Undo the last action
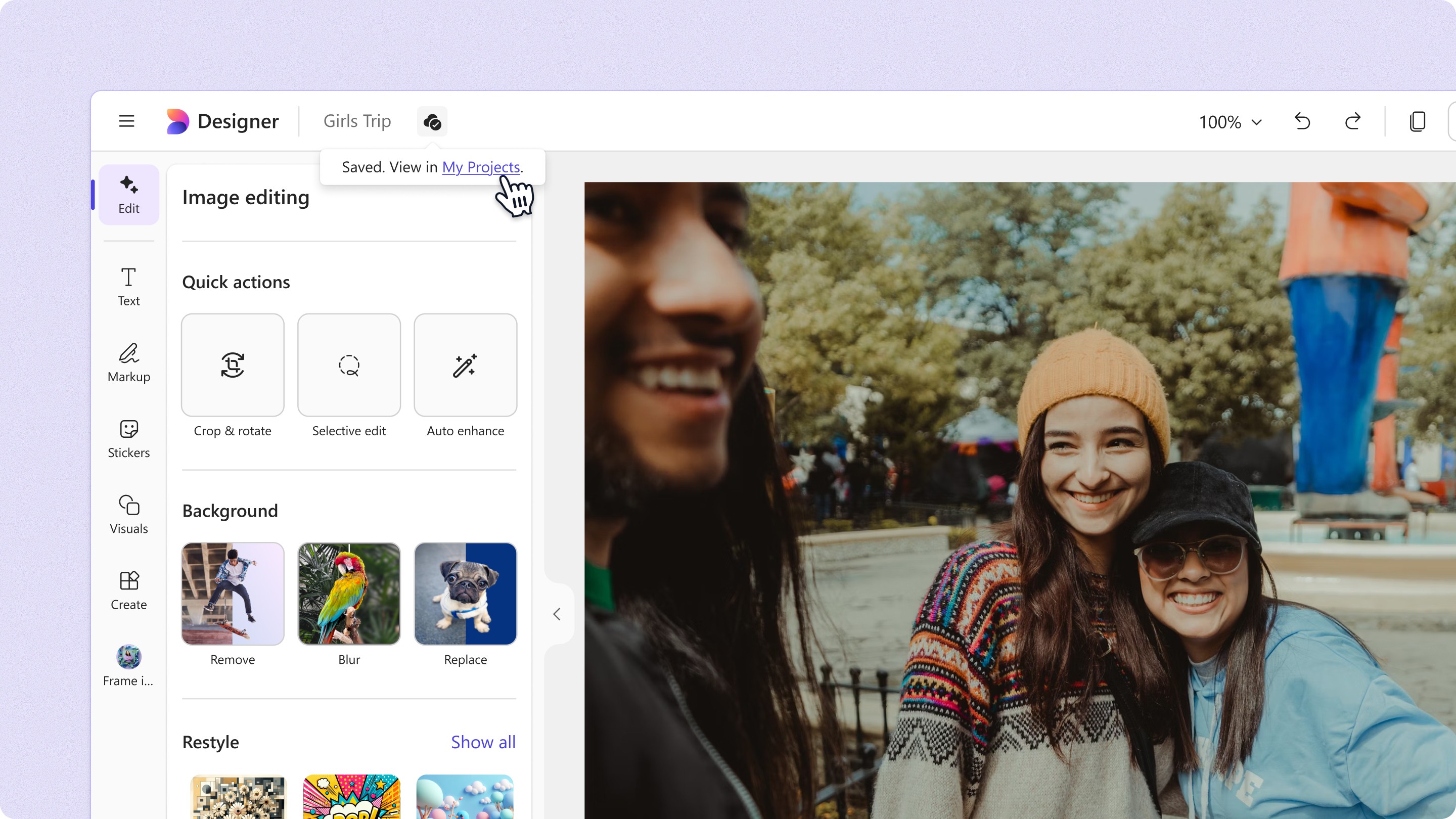1456x819 pixels. [x=1302, y=121]
